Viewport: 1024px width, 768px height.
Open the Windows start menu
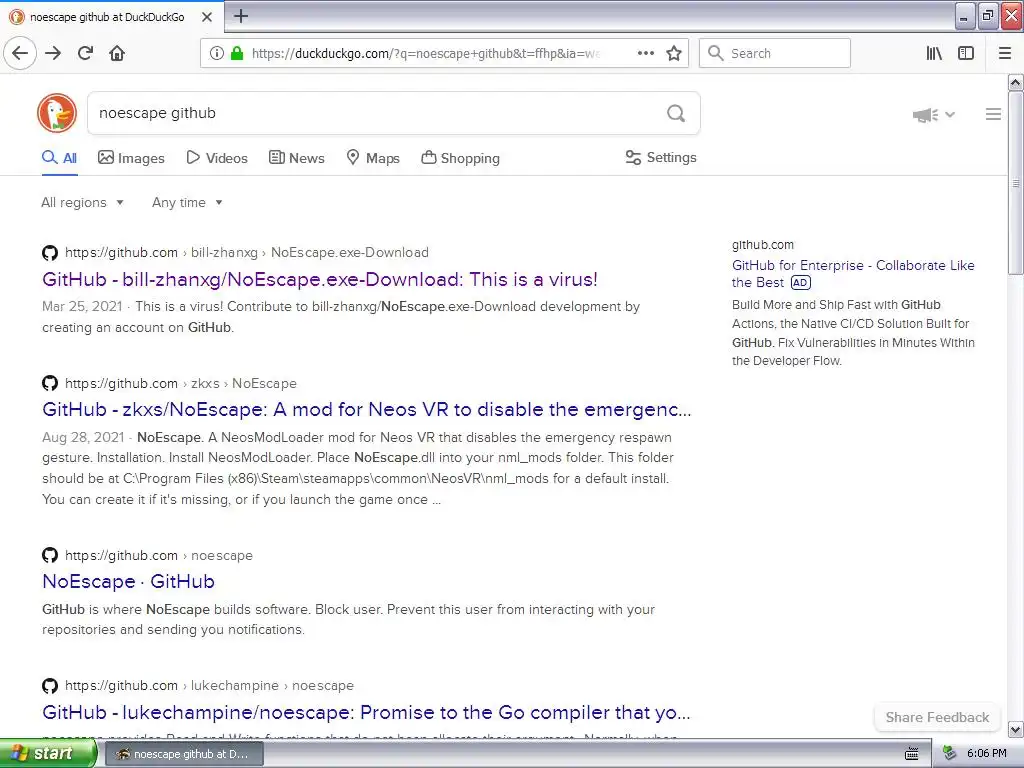(48, 754)
